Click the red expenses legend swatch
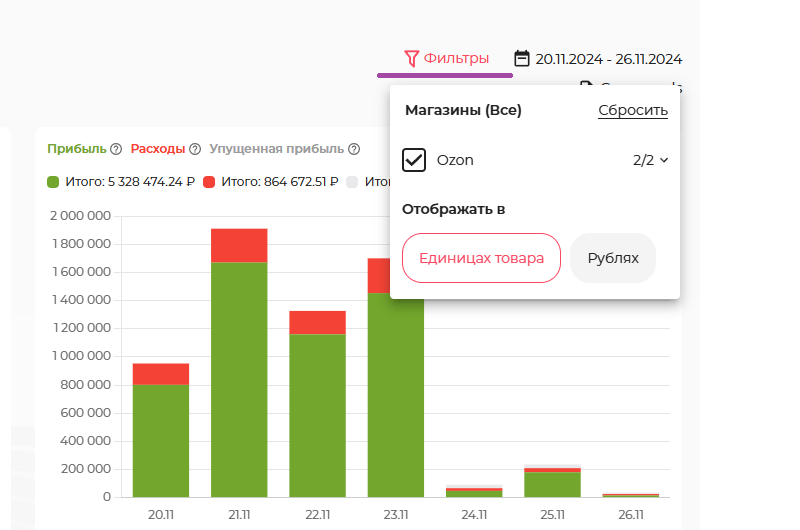The image size is (800, 530). pos(209,182)
